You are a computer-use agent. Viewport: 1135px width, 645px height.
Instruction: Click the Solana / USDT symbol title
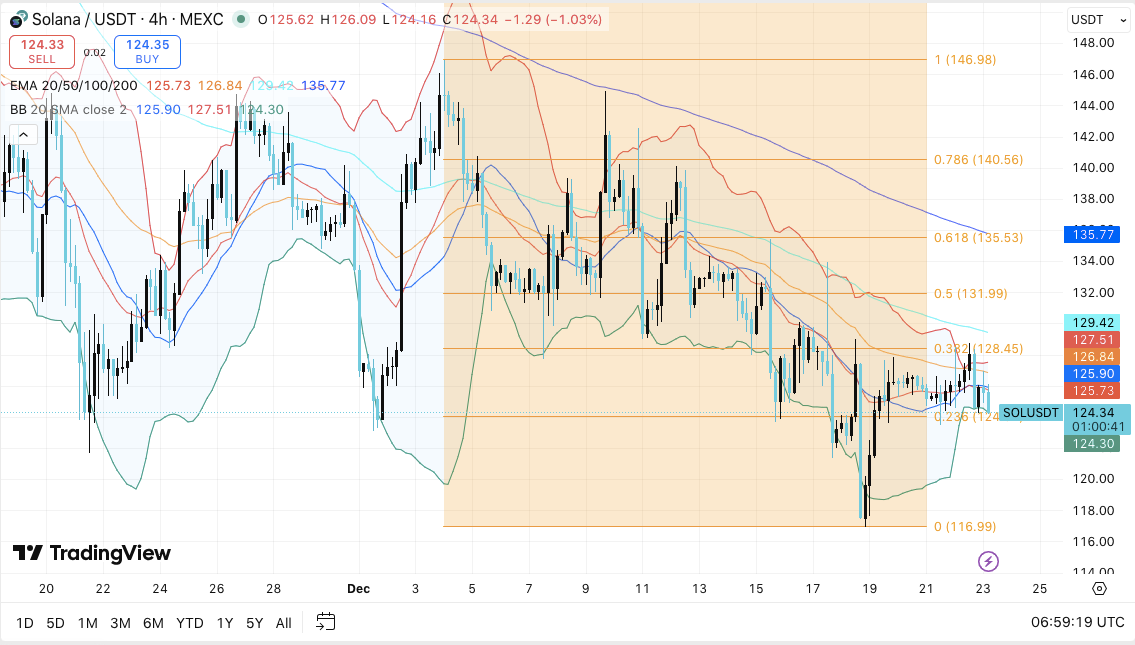(x=85, y=19)
